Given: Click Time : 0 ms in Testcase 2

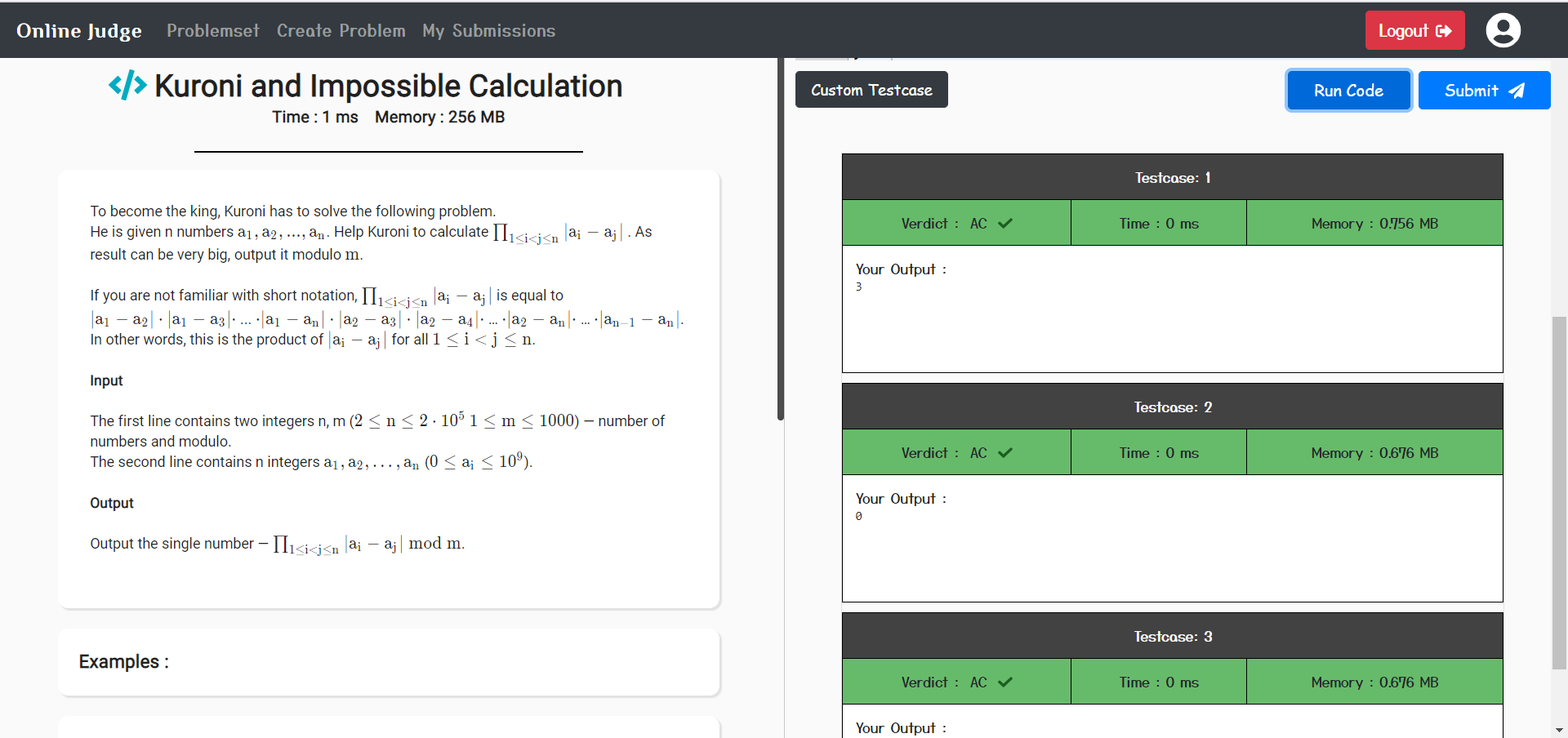Looking at the screenshot, I should 1159,452.
